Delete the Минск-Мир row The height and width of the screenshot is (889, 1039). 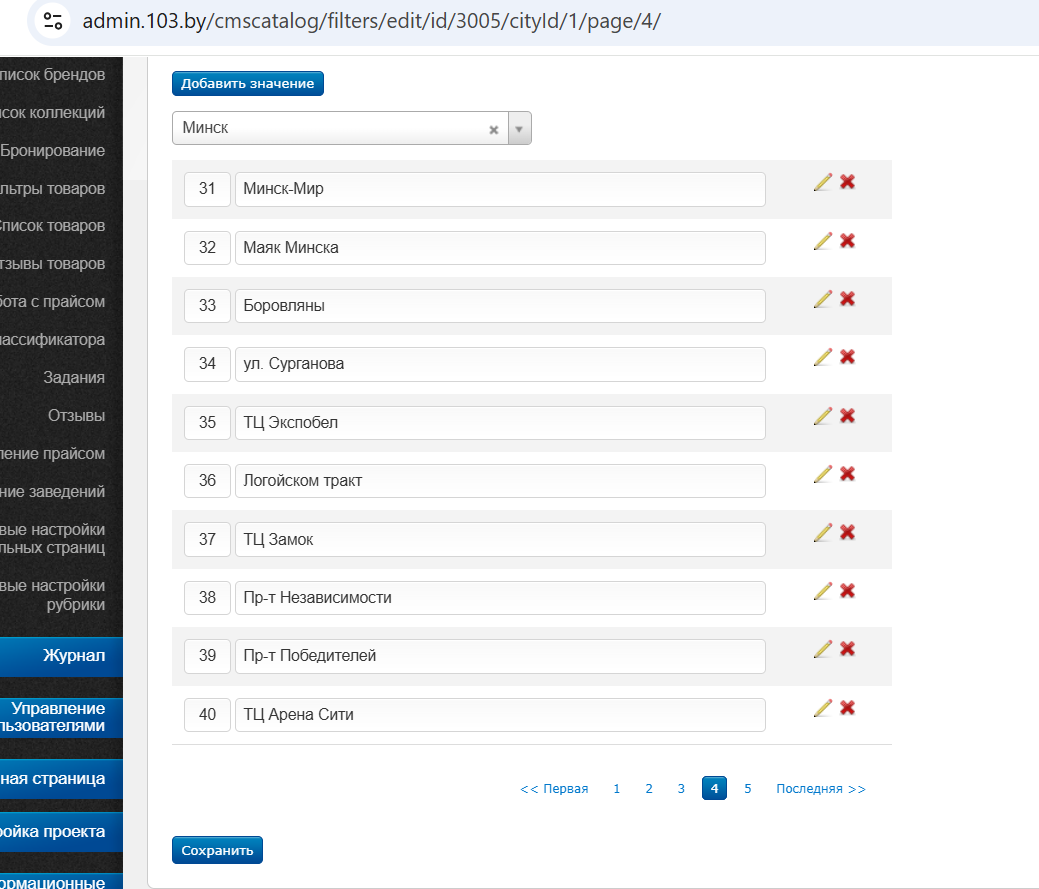click(848, 182)
